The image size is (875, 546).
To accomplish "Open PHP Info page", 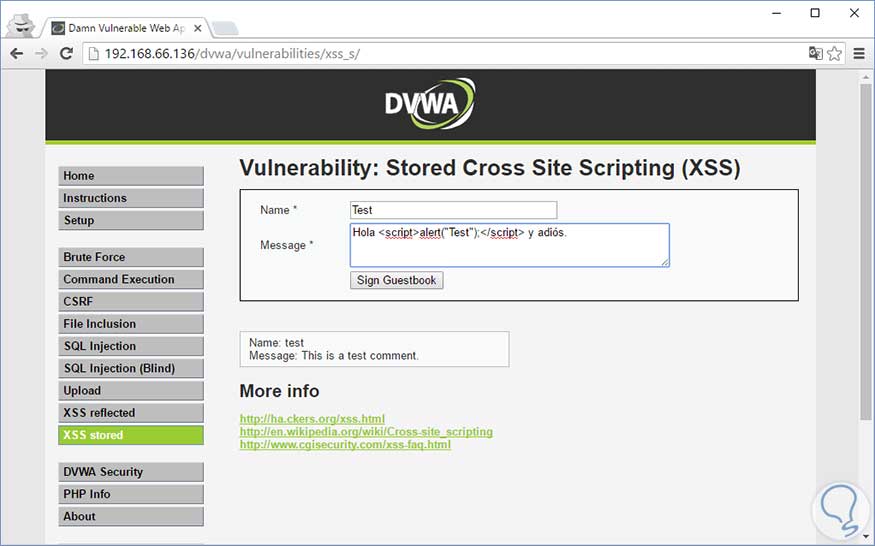I will tap(131, 494).
